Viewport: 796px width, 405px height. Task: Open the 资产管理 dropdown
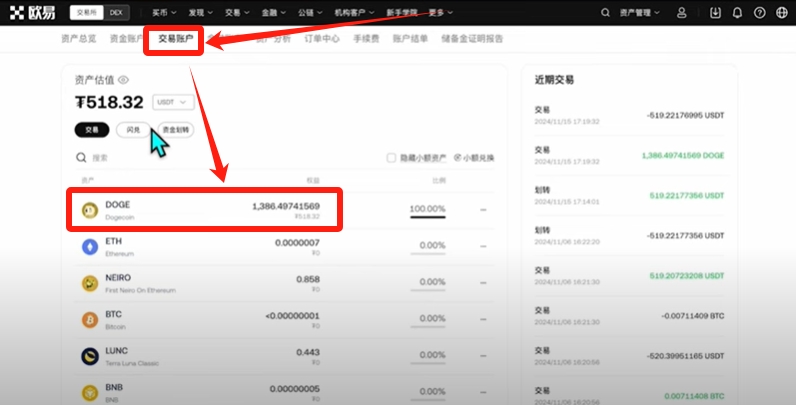[x=640, y=13]
